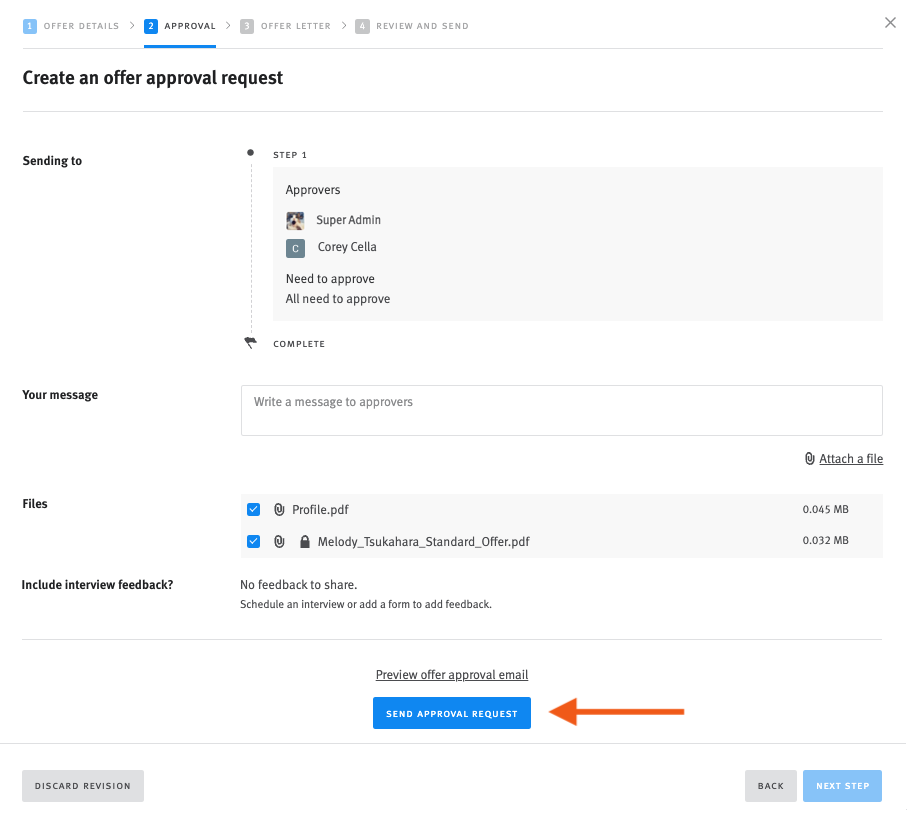Switch to the Offer Letter step
The width and height of the screenshot is (907, 831).
298,25
